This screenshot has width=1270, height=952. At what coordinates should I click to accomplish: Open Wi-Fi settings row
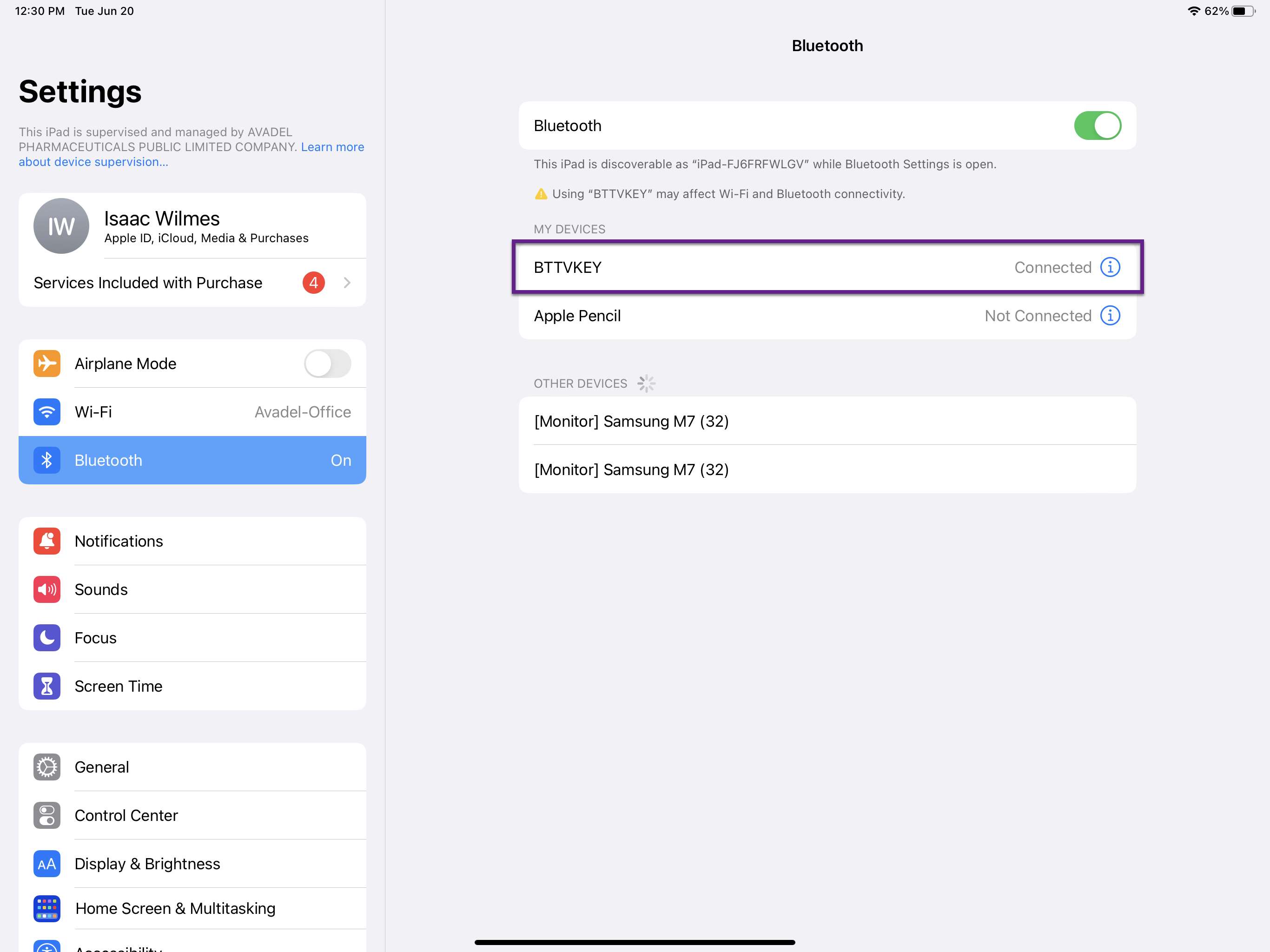pyautogui.click(x=192, y=412)
